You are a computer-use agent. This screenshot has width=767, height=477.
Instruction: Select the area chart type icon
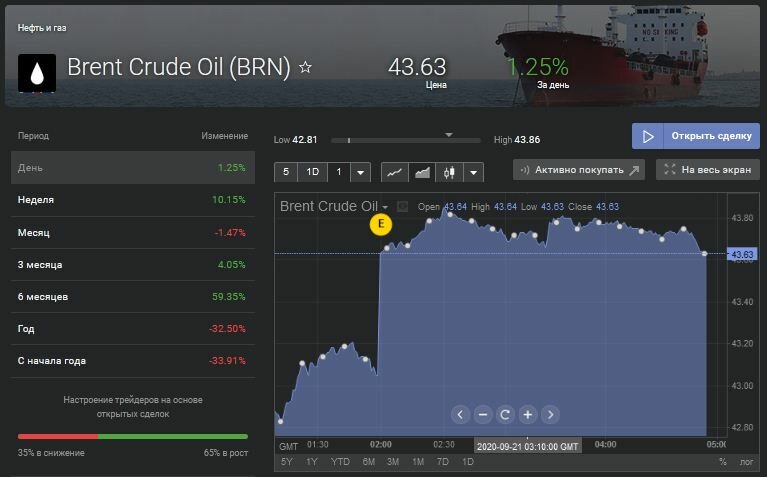pos(422,172)
